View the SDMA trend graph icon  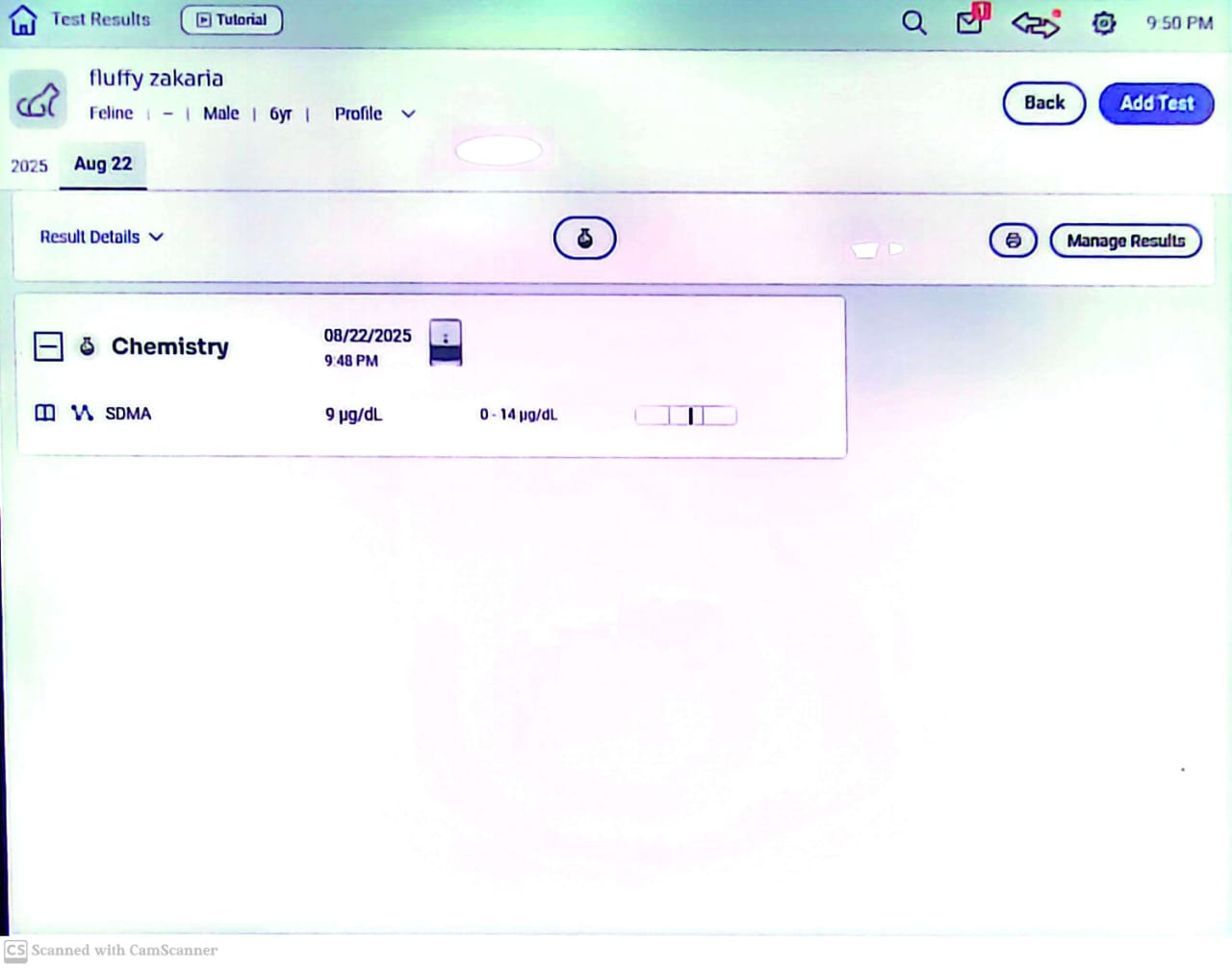click(82, 413)
